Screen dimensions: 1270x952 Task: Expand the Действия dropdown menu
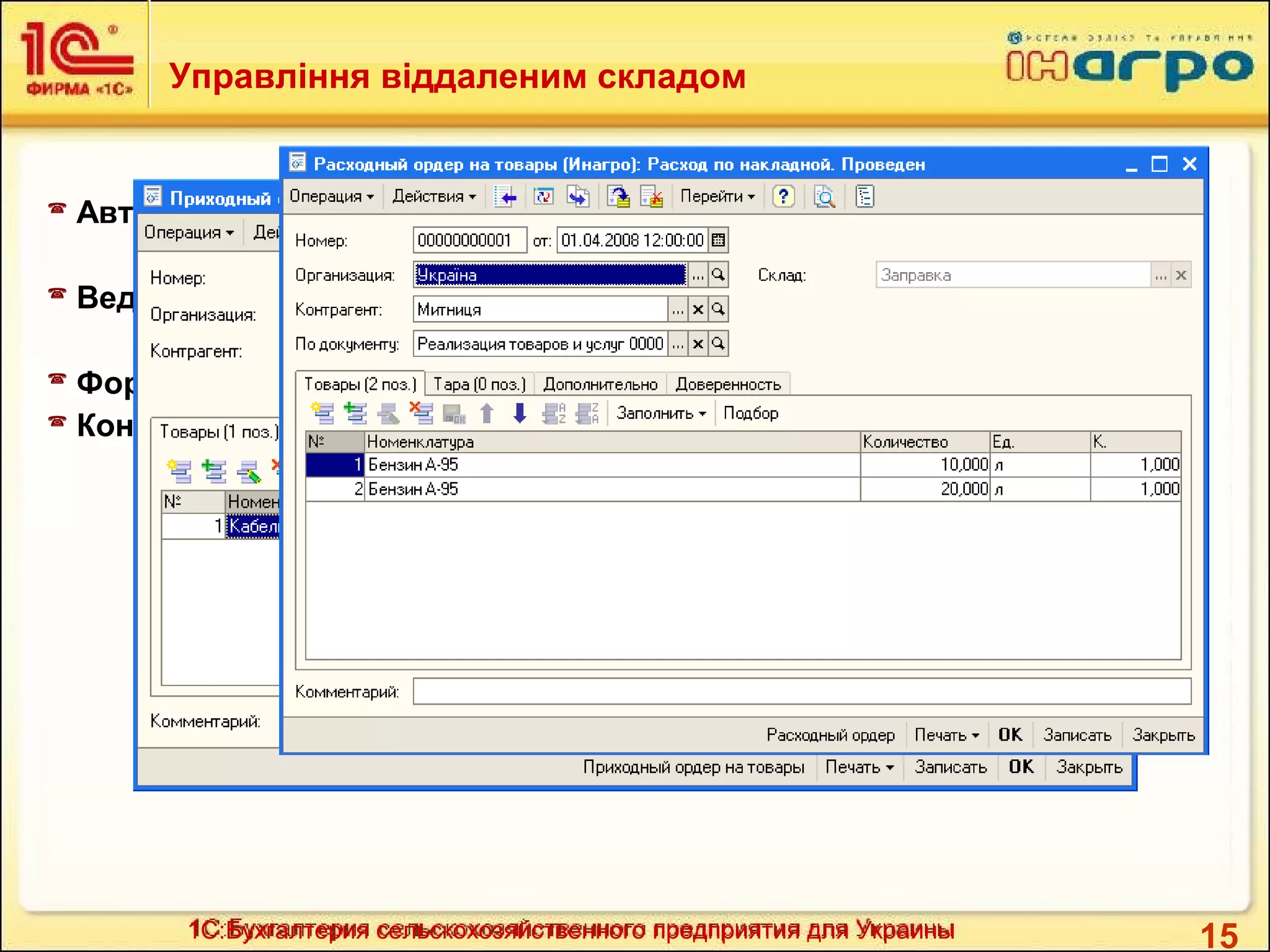point(434,197)
